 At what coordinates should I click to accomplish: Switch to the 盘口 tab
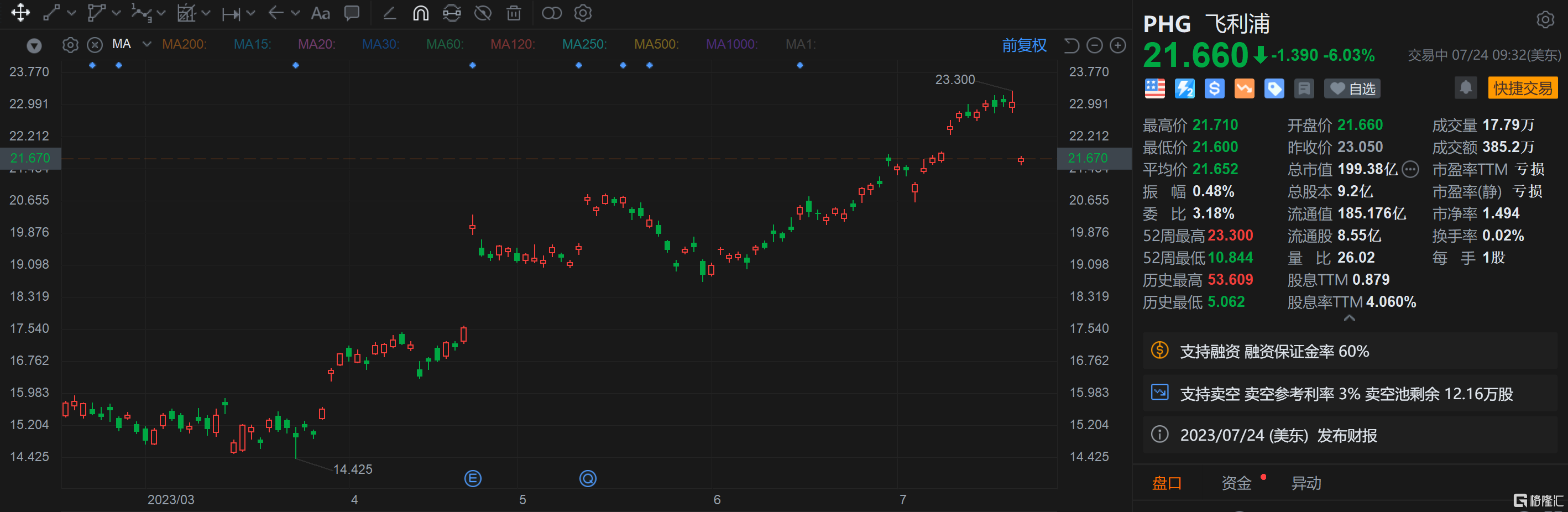[1166, 483]
